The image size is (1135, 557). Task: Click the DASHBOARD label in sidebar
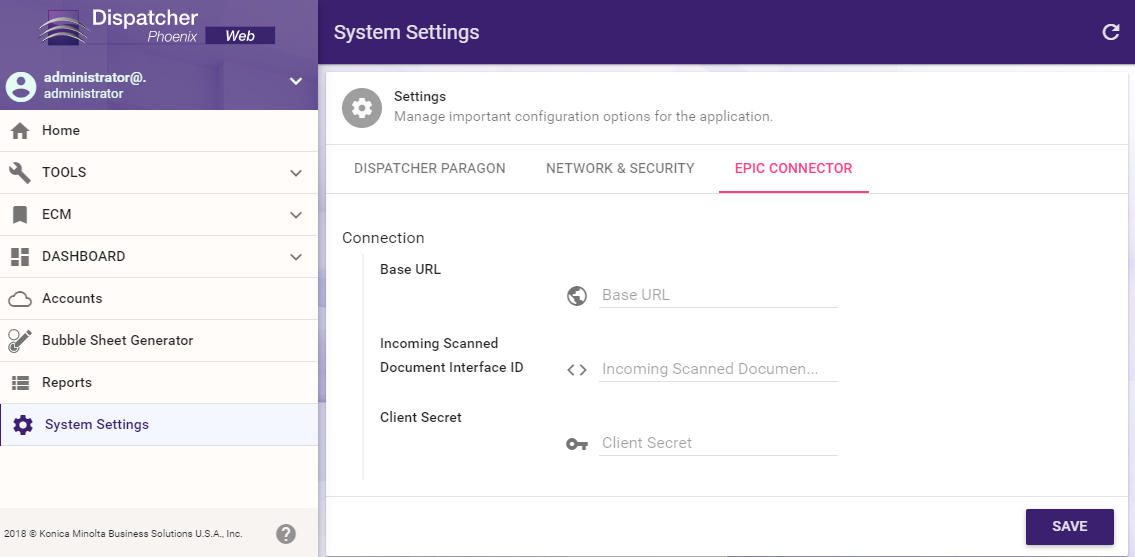click(83, 256)
